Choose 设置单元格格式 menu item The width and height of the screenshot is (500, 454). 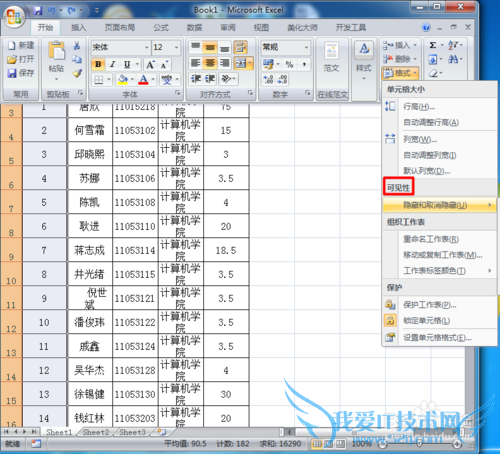pos(439,338)
